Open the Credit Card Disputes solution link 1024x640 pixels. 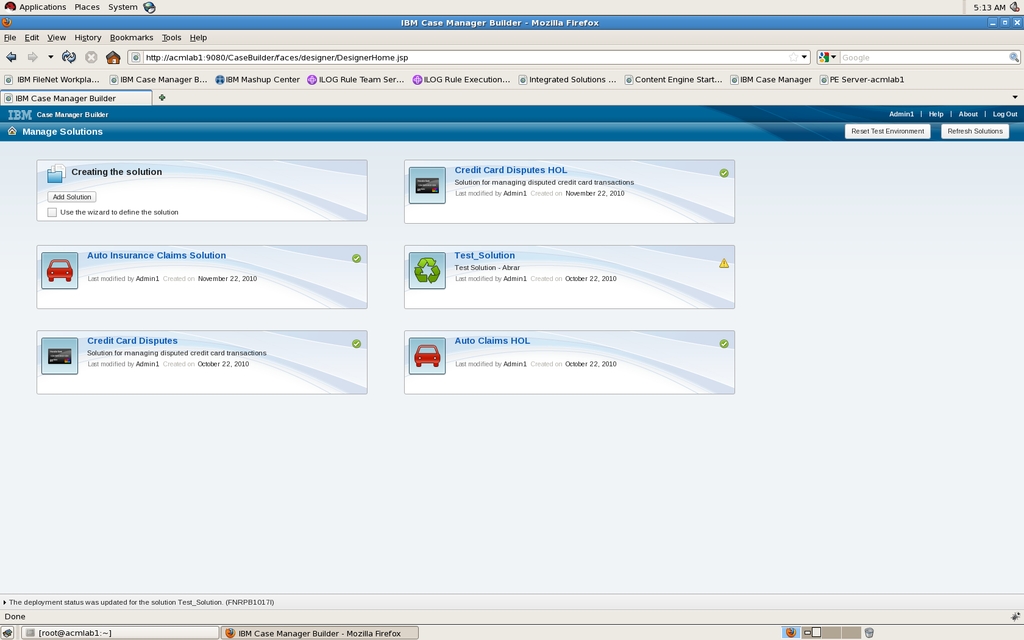pyautogui.click(x=133, y=341)
